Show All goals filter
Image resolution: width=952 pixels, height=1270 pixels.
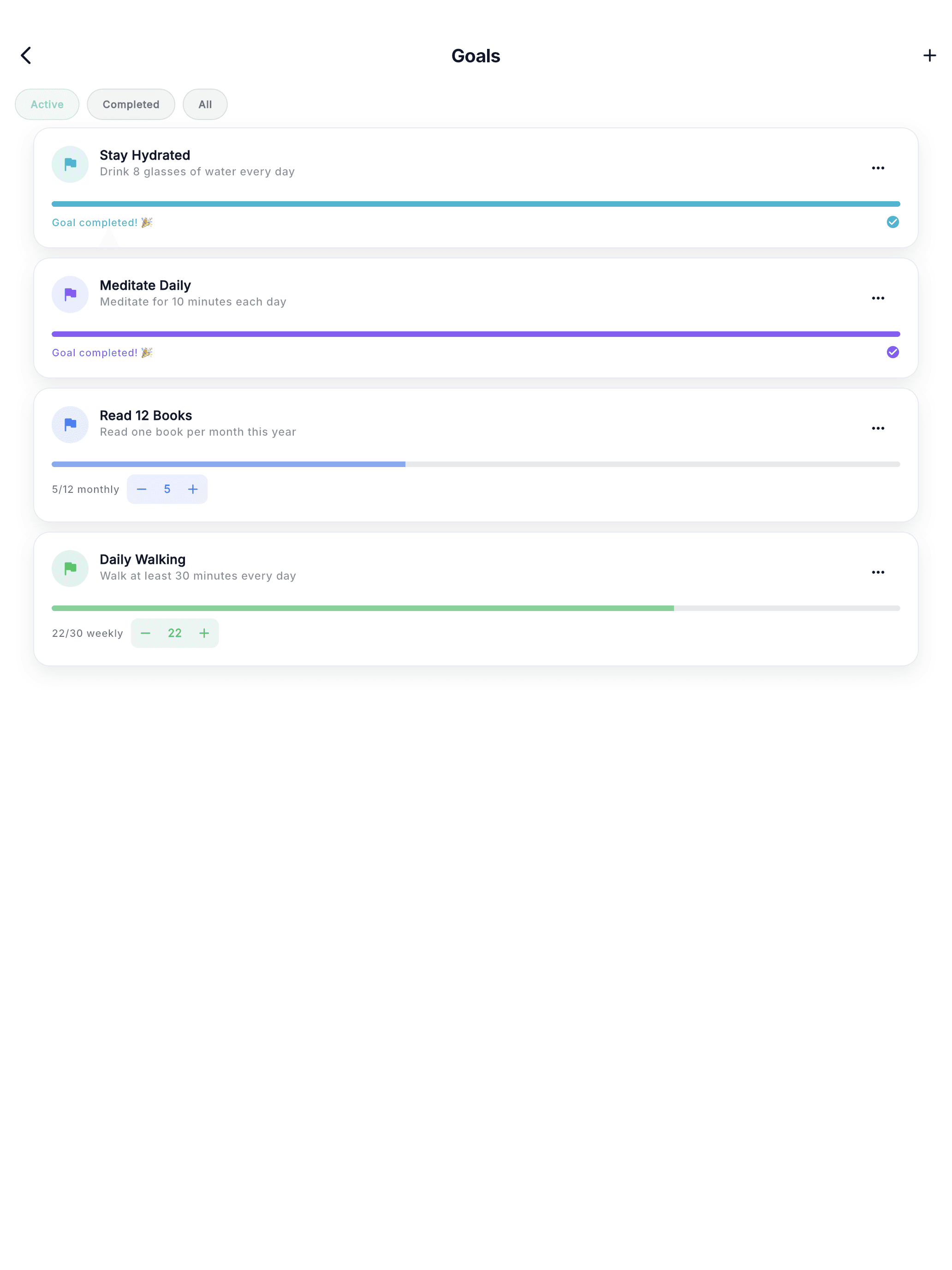[205, 104]
